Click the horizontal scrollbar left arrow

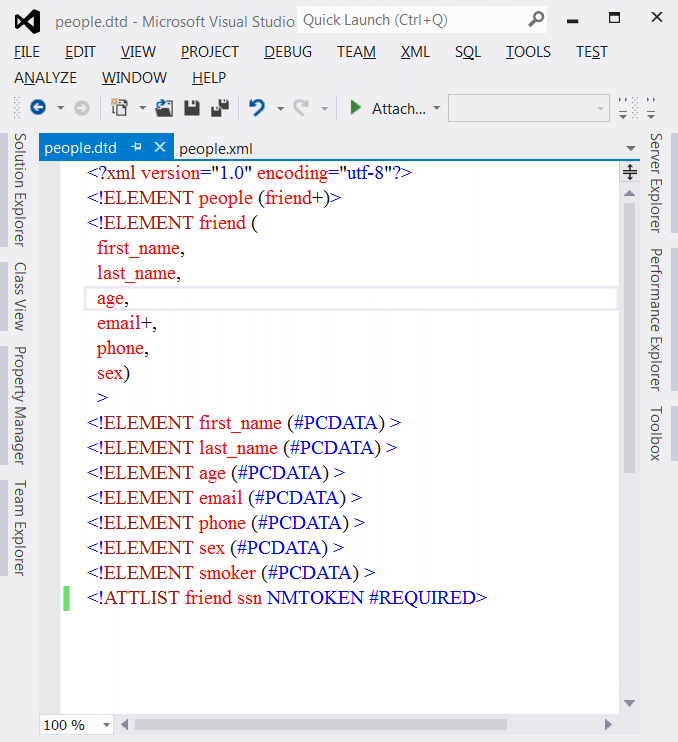pos(124,724)
